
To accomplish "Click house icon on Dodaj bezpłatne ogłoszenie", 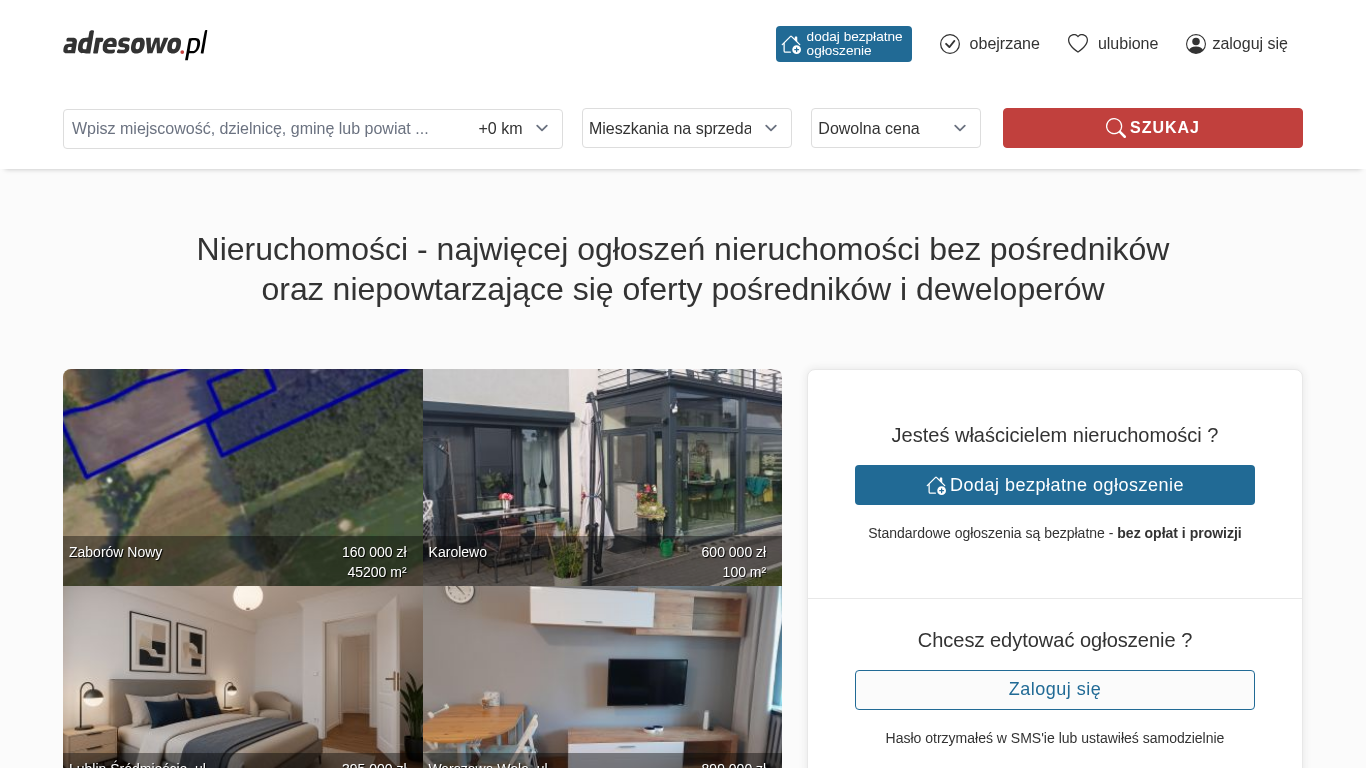I will point(936,485).
